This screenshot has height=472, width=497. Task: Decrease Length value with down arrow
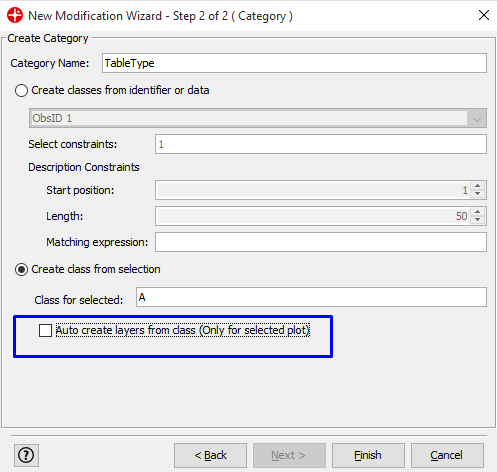[478, 219]
